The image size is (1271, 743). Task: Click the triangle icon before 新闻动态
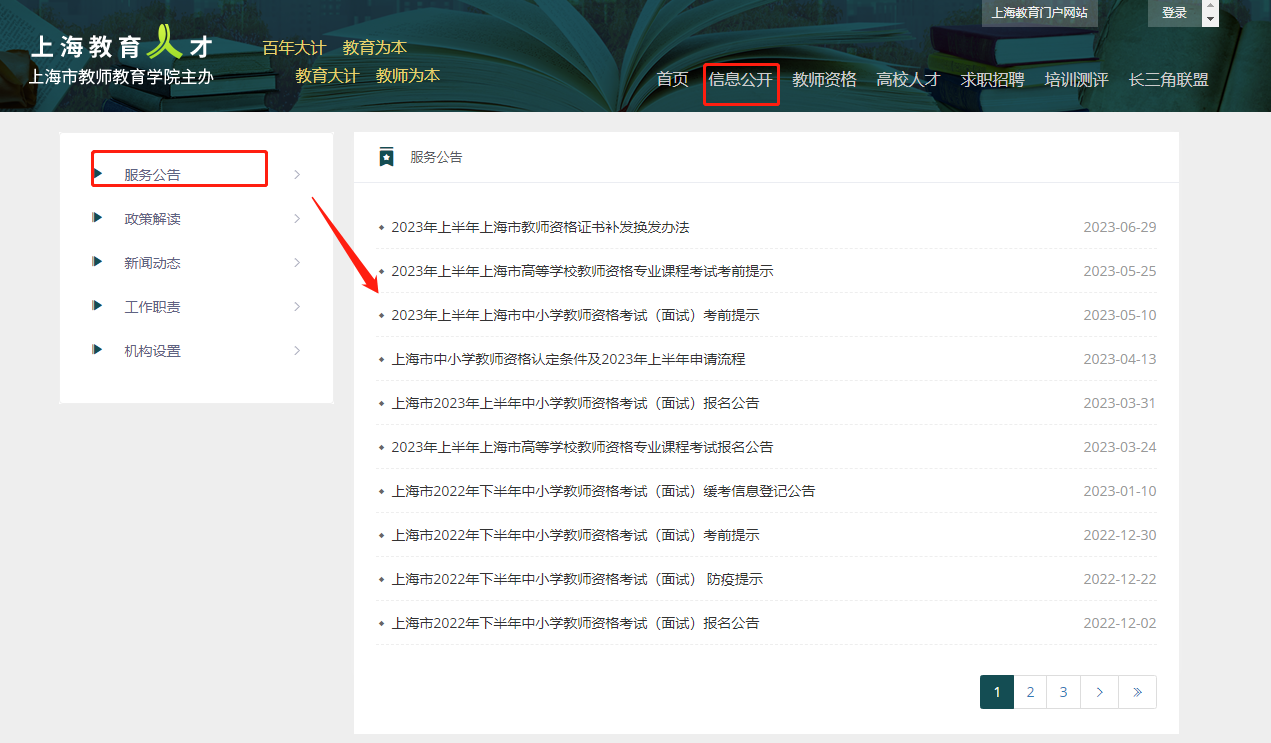(x=96, y=262)
